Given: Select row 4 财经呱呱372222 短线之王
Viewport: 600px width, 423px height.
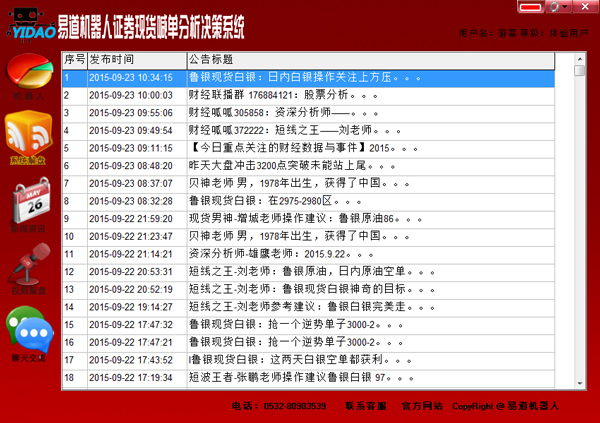Looking at the screenshot, I should click(308, 131).
